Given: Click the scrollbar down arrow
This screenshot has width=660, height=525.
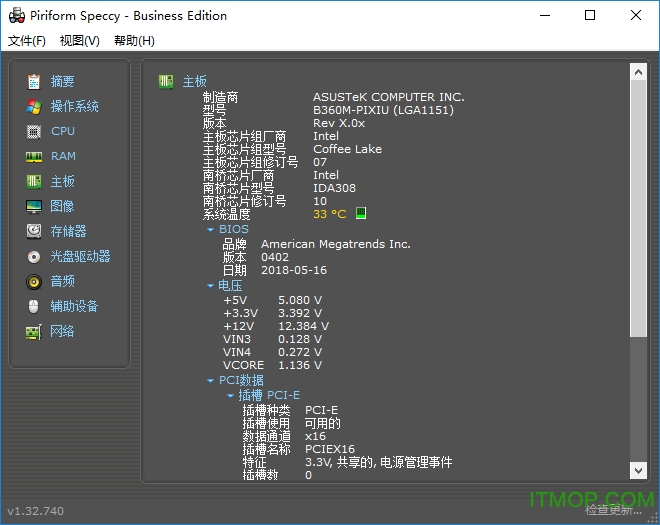Looking at the screenshot, I should 638,470.
